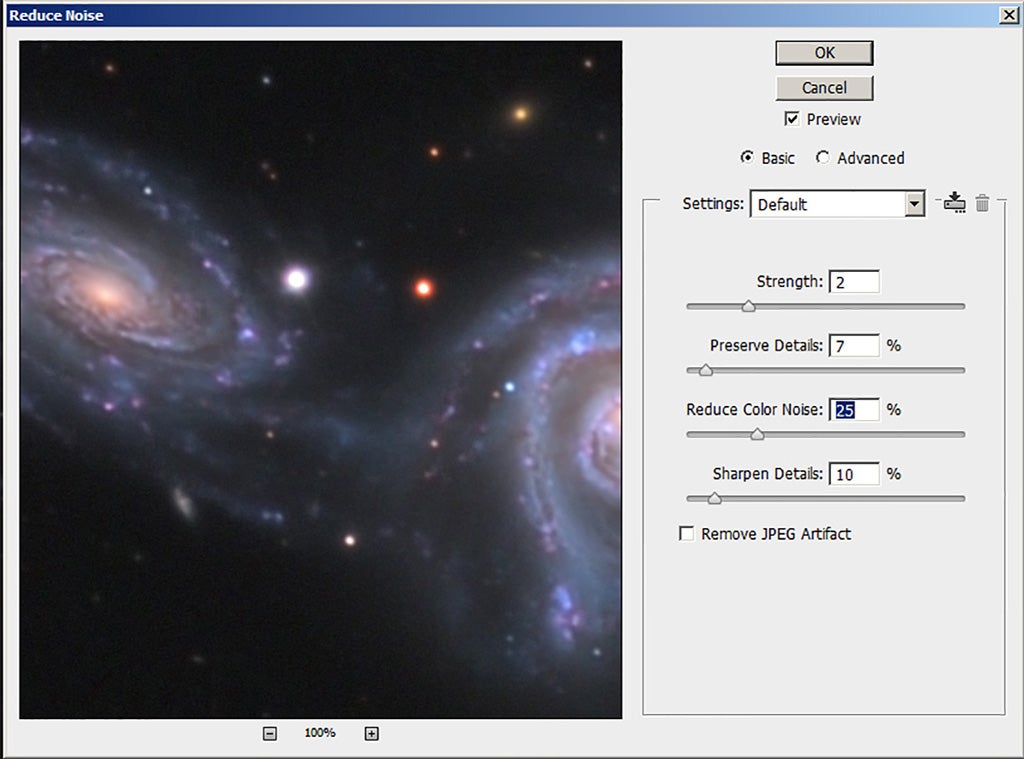Click the galaxy preview image

click(x=321, y=380)
